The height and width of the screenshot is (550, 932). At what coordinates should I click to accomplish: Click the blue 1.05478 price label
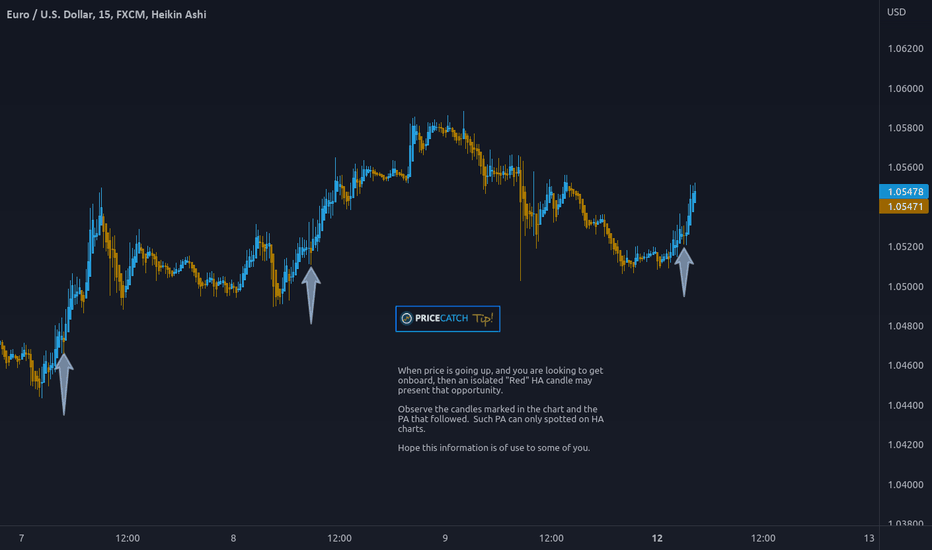pyautogui.click(x=903, y=191)
